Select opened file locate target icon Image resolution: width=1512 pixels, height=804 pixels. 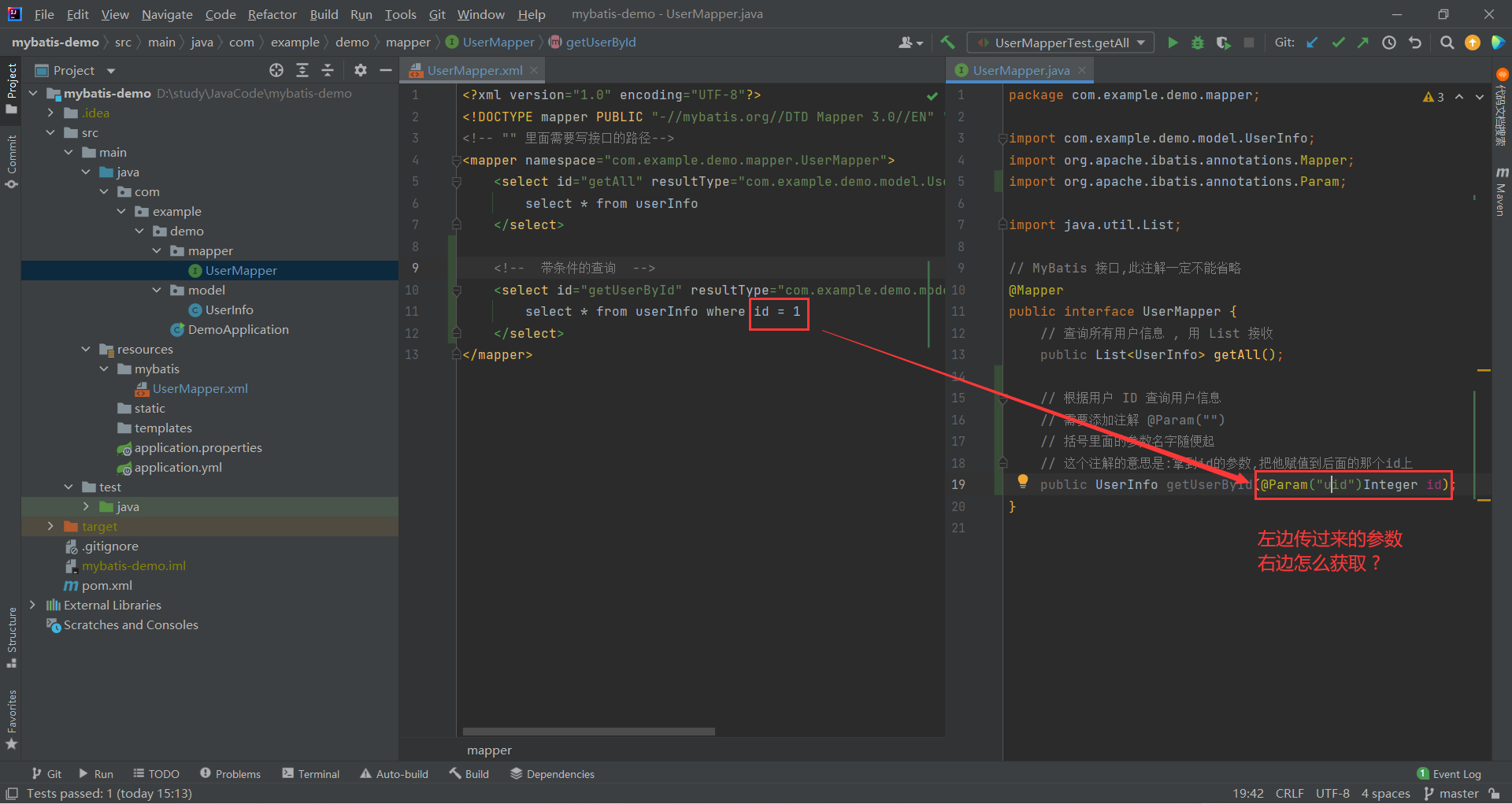[276, 70]
